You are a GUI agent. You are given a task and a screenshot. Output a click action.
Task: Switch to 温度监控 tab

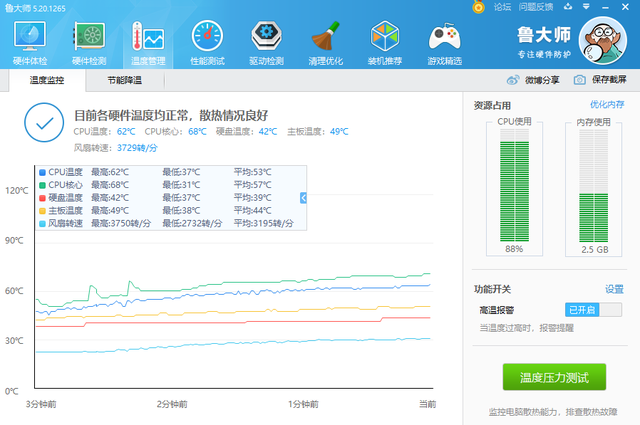point(47,80)
